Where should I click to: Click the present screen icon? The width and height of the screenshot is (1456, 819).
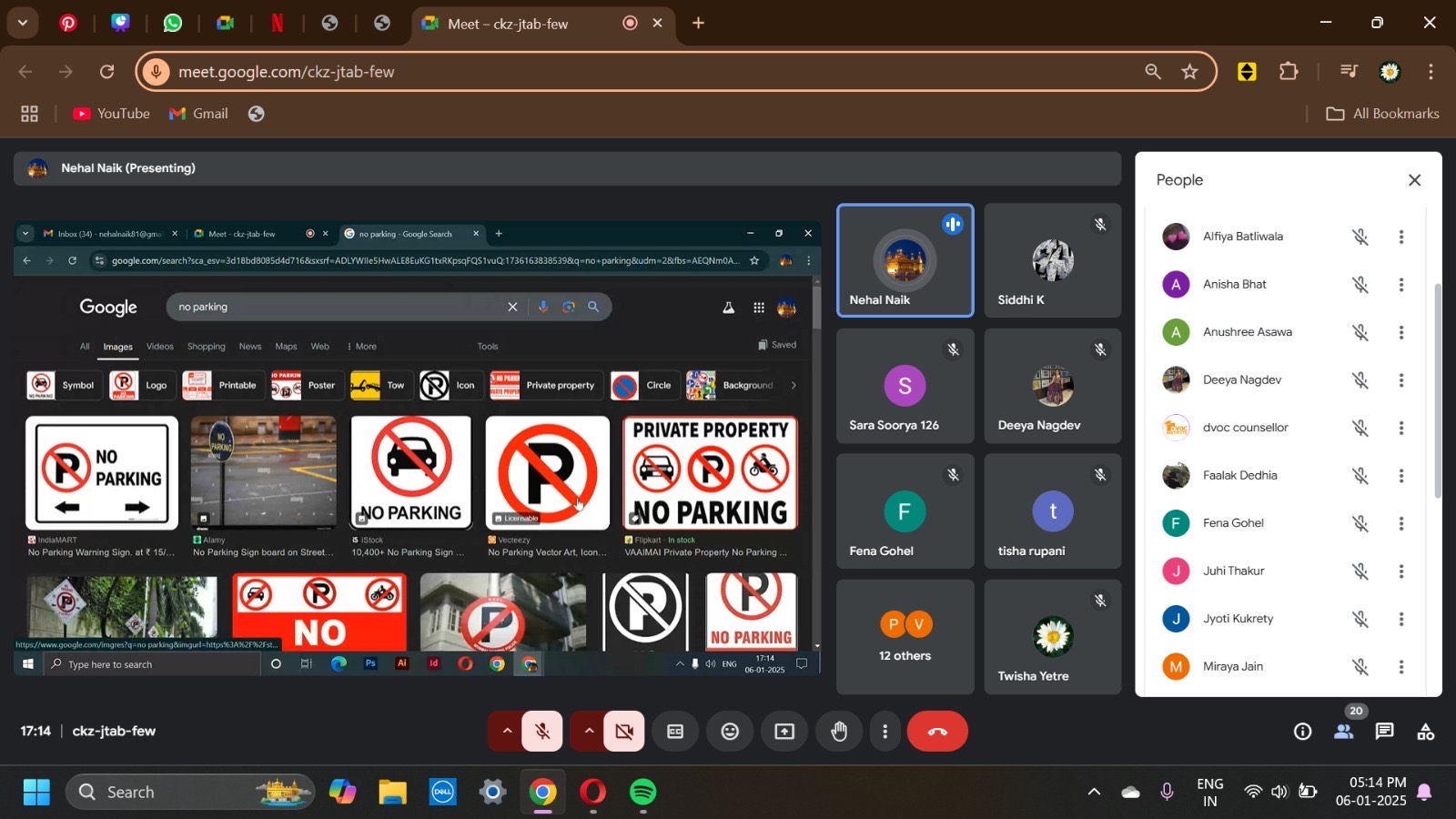pyautogui.click(x=784, y=732)
